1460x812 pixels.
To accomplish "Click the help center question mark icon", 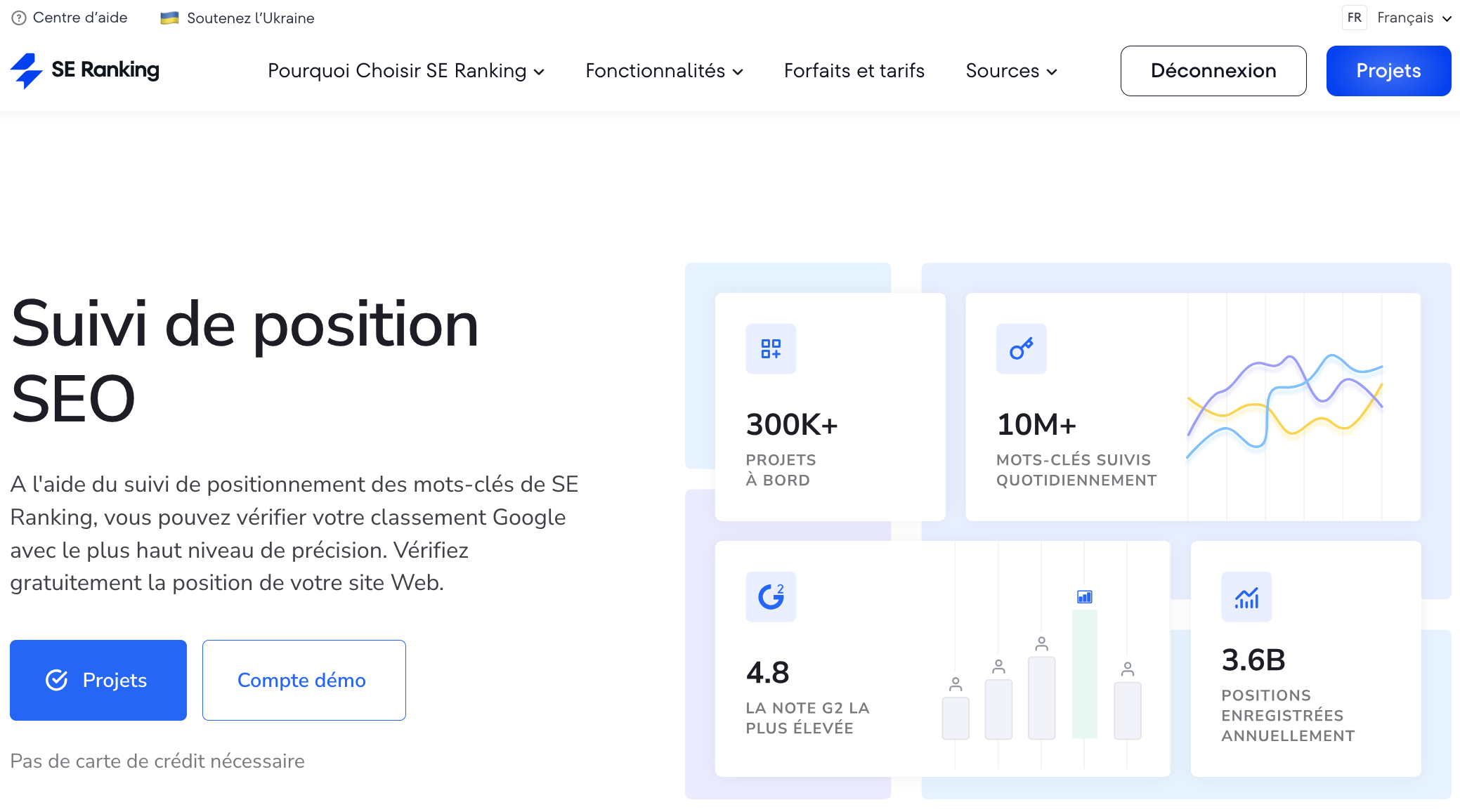I will click(x=17, y=17).
